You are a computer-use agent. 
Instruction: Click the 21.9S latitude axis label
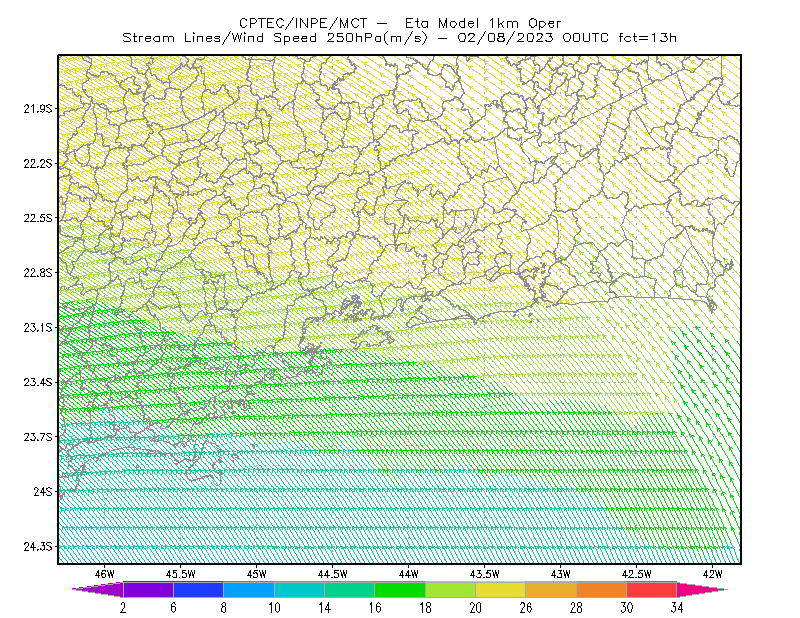tap(38, 108)
